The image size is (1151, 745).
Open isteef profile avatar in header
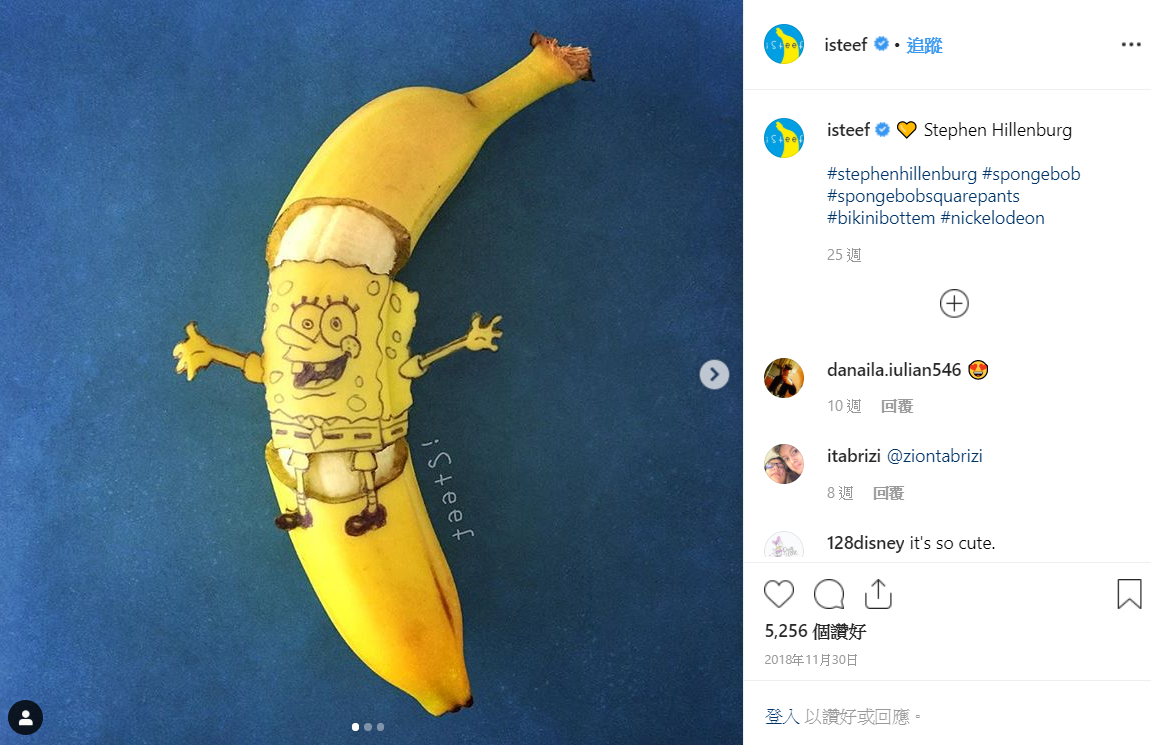point(784,45)
